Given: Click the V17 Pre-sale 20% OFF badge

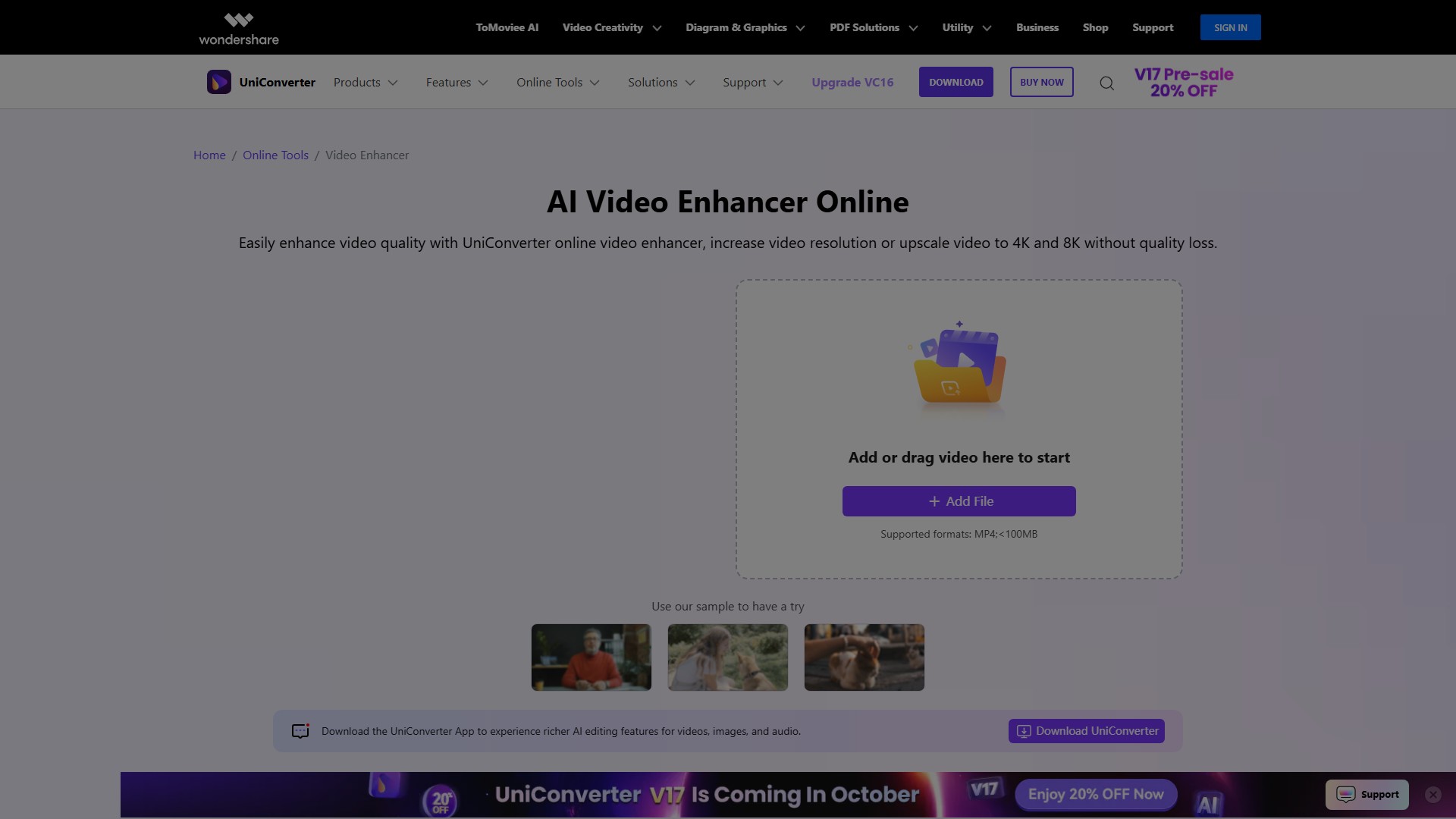Looking at the screenshot, I should [1183, 82].
